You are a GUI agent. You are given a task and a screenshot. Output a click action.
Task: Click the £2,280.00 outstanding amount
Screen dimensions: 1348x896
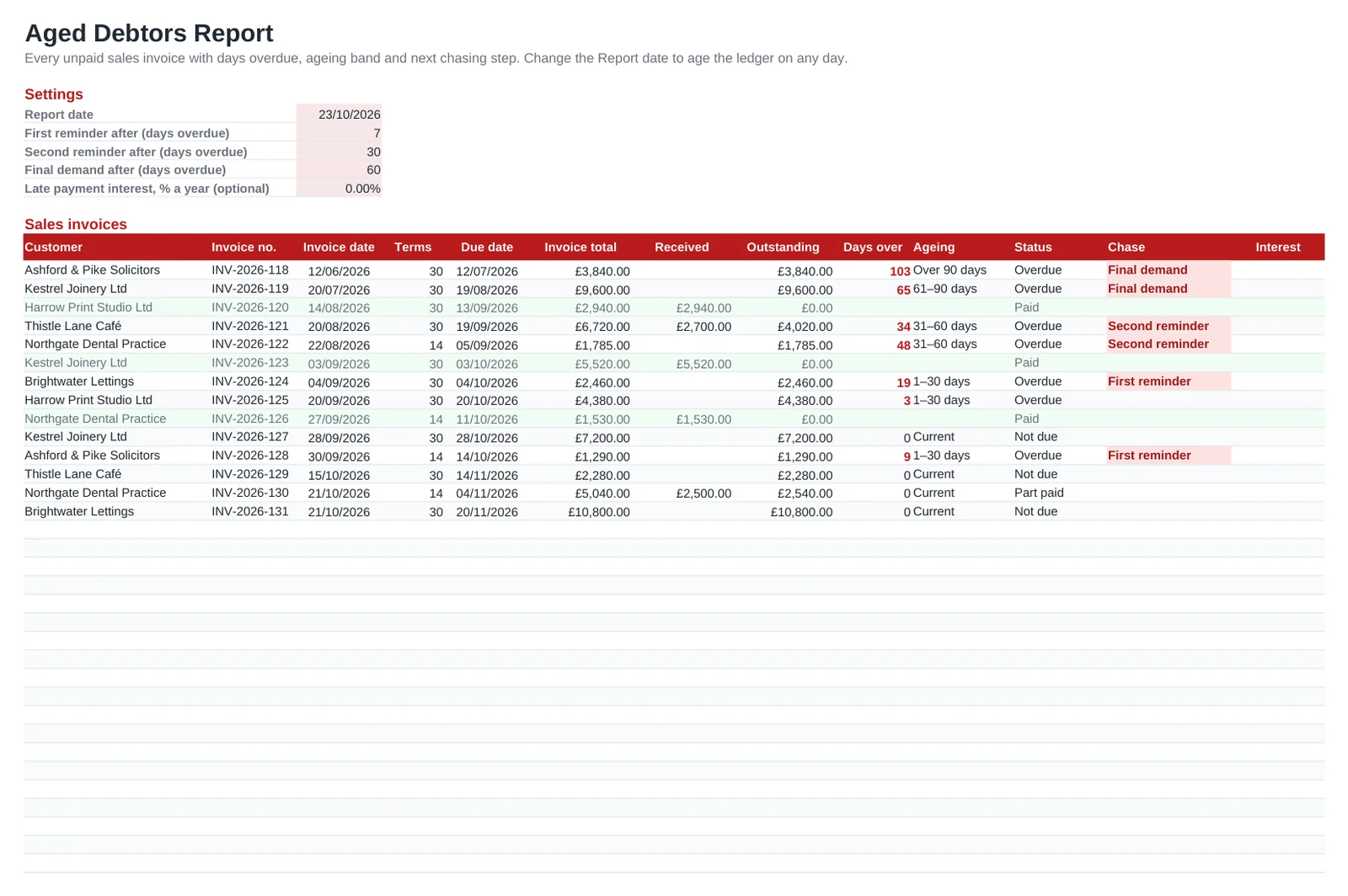805,475
